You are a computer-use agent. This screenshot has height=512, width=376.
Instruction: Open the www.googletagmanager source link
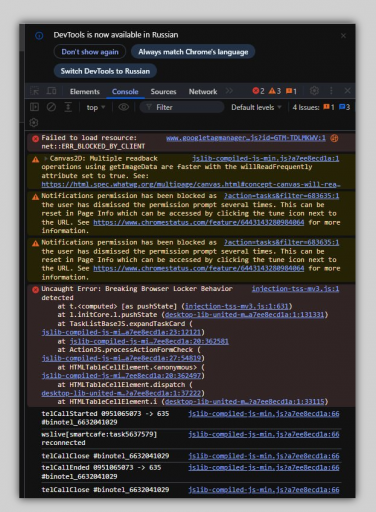click(246, 138)
